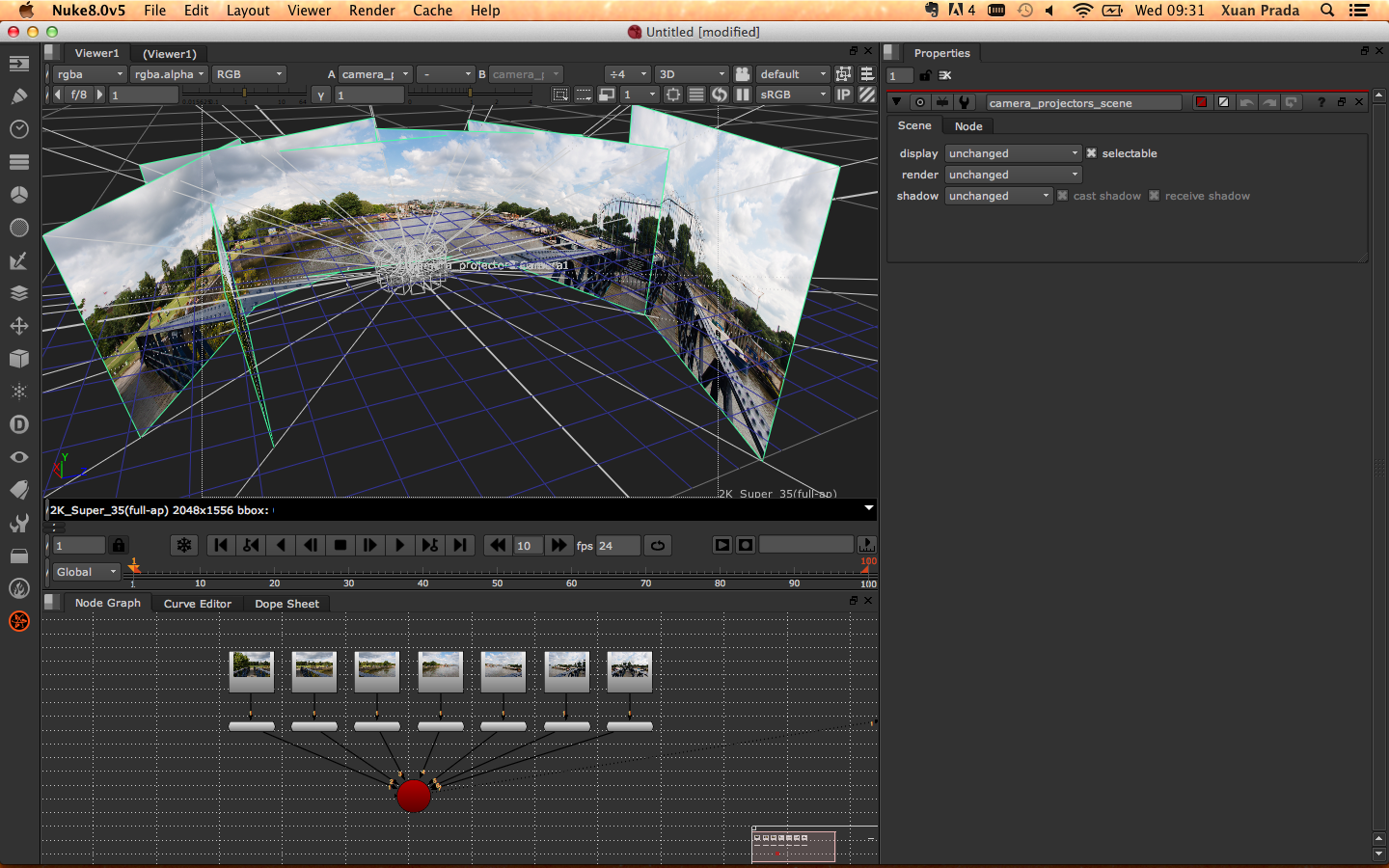This screenshot has width=1389, height=868.
Task: Toggle the selectable checkbox
Action: (1092, 153)
